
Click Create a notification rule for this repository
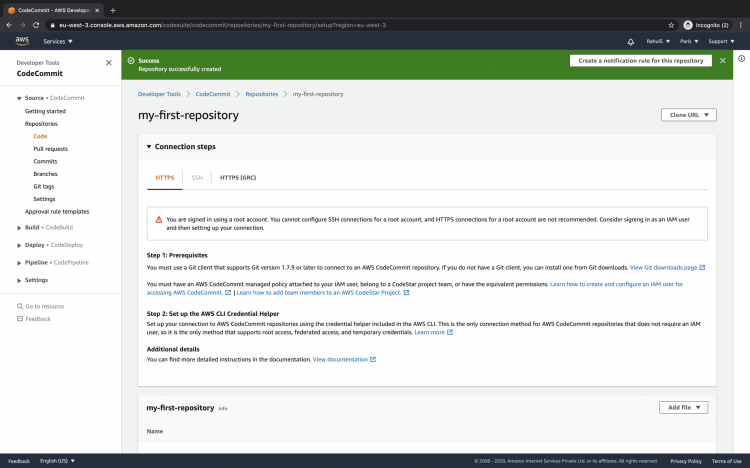pos(640,61)
